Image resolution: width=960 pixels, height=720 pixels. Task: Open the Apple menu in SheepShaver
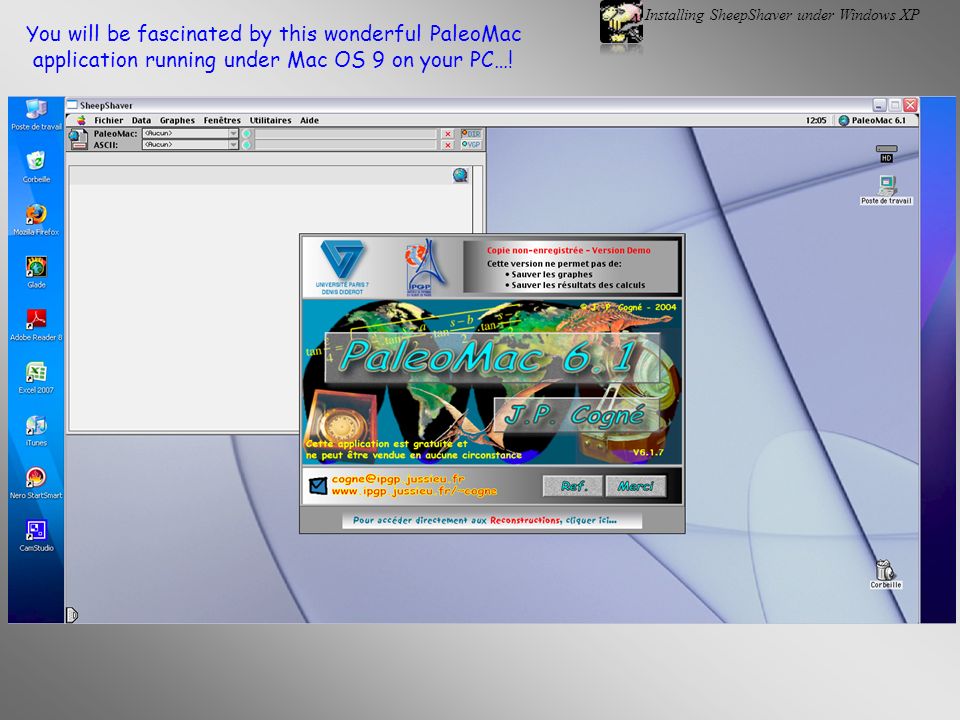point(80,120)
